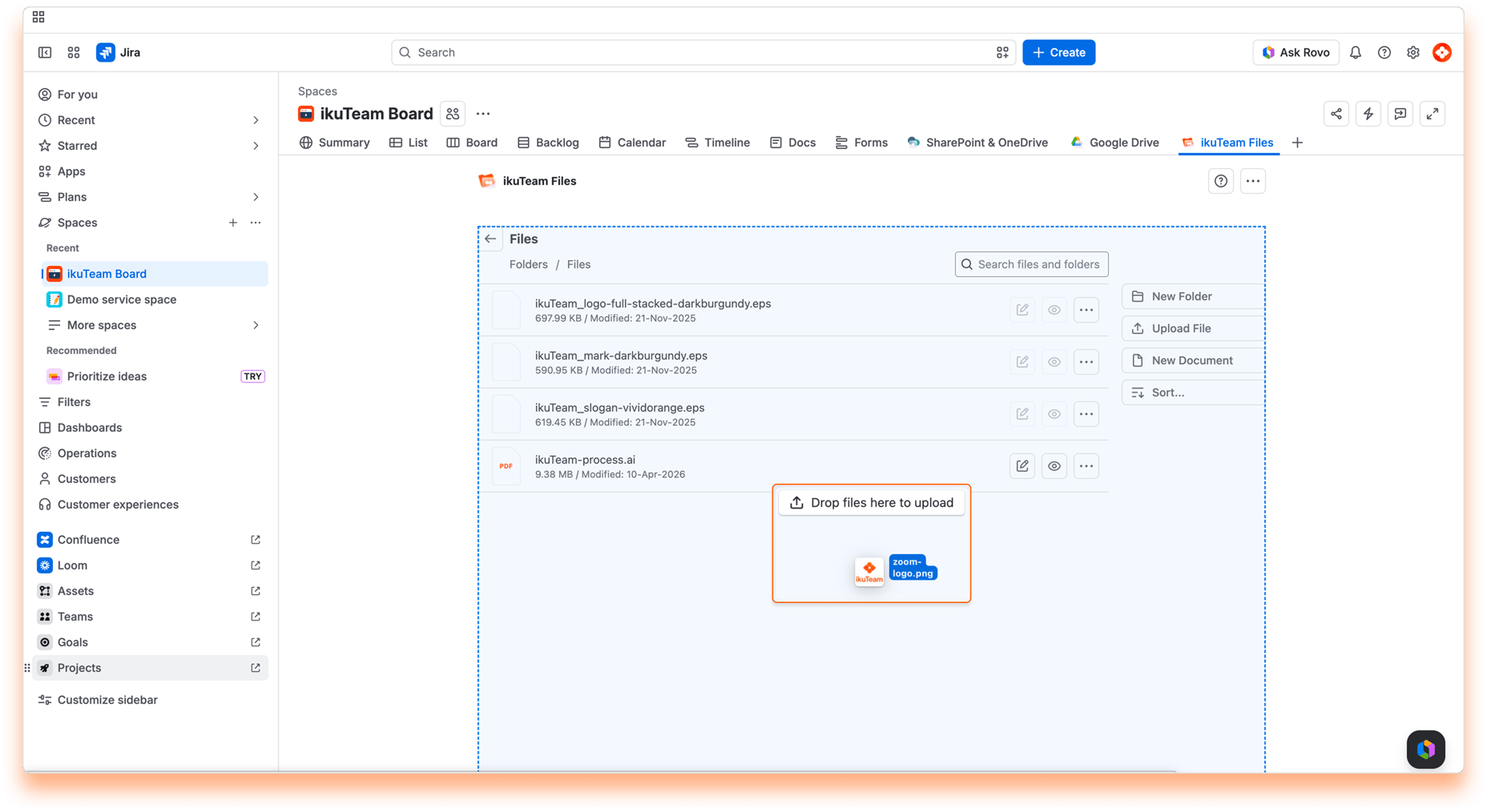Image resolution: width=1487 pixels, height=812 pixels.
Task: Click Upload File button
Action: tap(1193, 328)
